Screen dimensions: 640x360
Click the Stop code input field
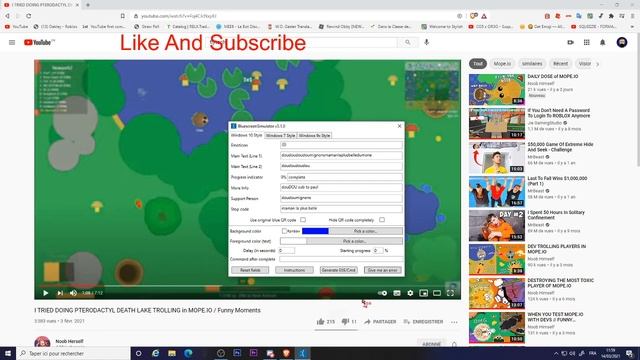tap(341, 209)
